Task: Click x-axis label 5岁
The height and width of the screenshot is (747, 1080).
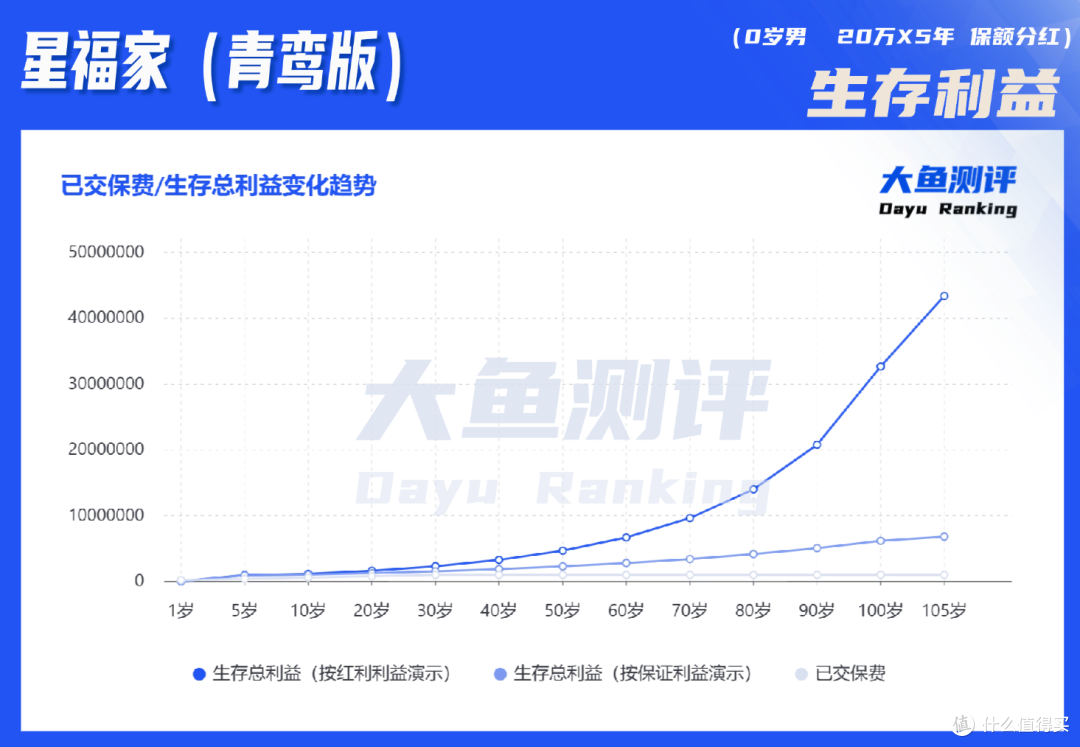Action: [x=245, y=610]
